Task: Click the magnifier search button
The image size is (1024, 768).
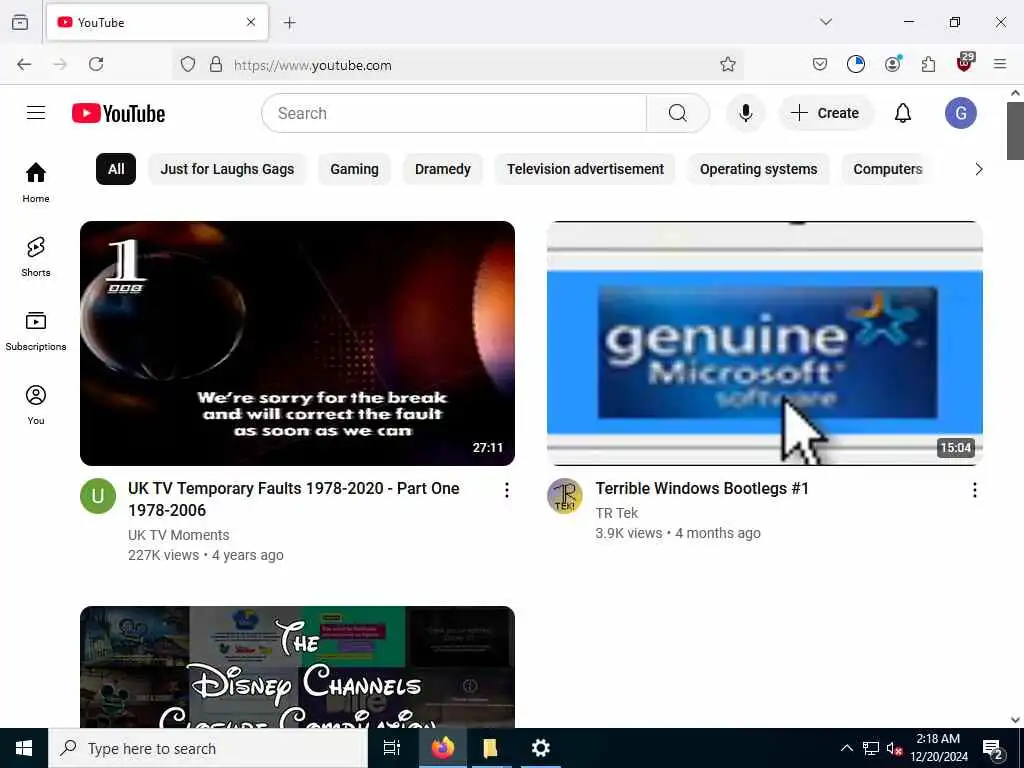Action: click(678, 113)
